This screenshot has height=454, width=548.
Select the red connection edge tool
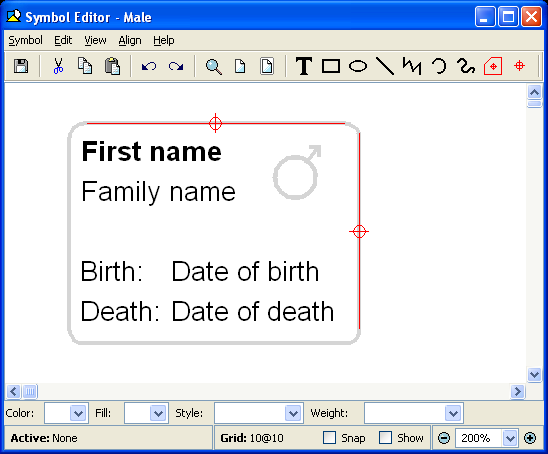click(493, 66)
